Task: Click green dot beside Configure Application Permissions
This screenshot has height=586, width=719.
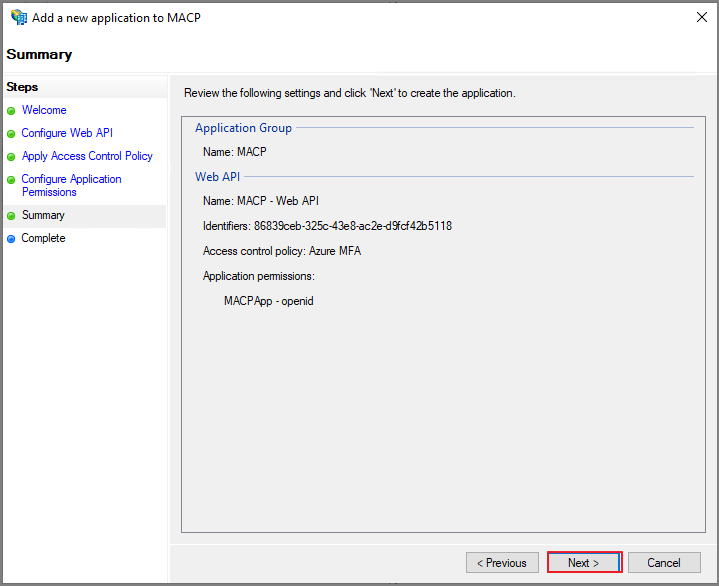Action: (x=11, y=180)
